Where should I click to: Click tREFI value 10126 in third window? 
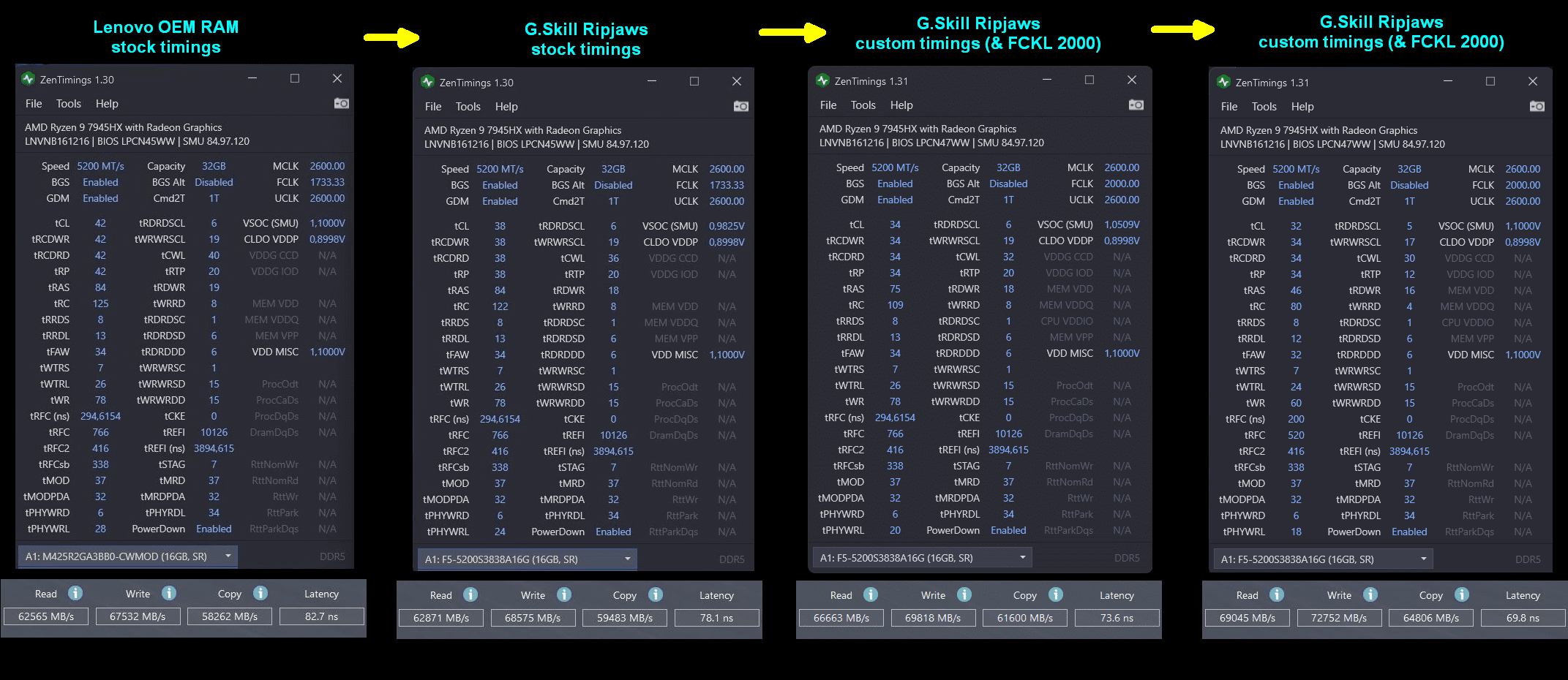coord(1008,434)
